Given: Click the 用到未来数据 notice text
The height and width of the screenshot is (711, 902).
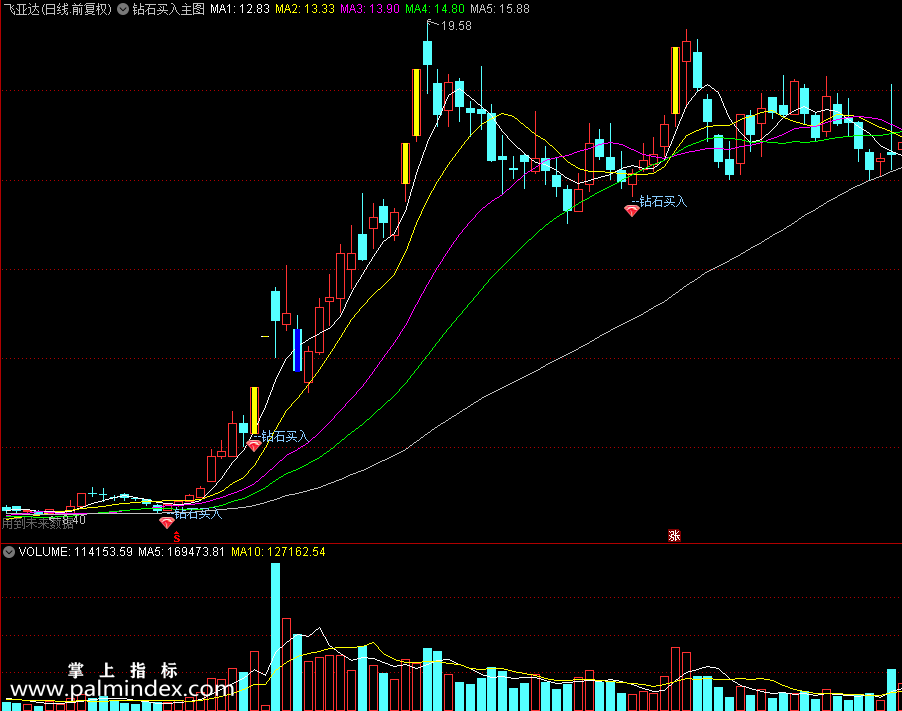Looking at the screenshot, I should pyautogui.click(x=38, y=523).
